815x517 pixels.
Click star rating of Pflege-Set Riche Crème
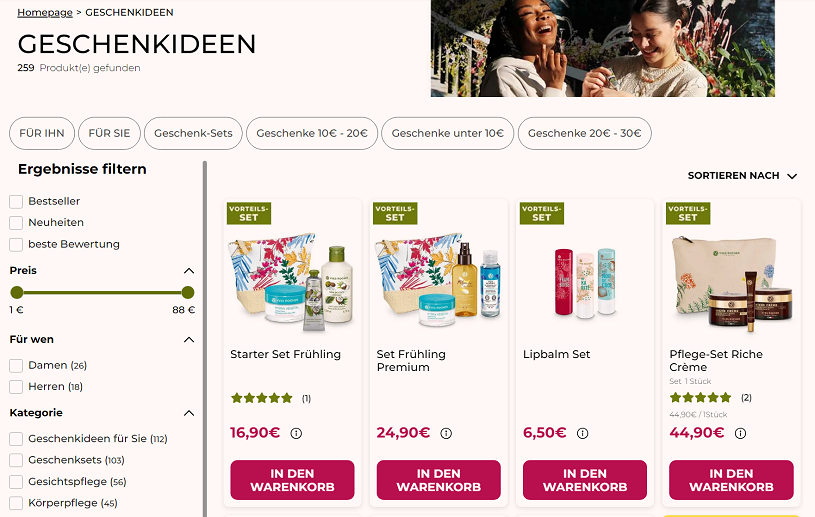click(x=701, y=398)
